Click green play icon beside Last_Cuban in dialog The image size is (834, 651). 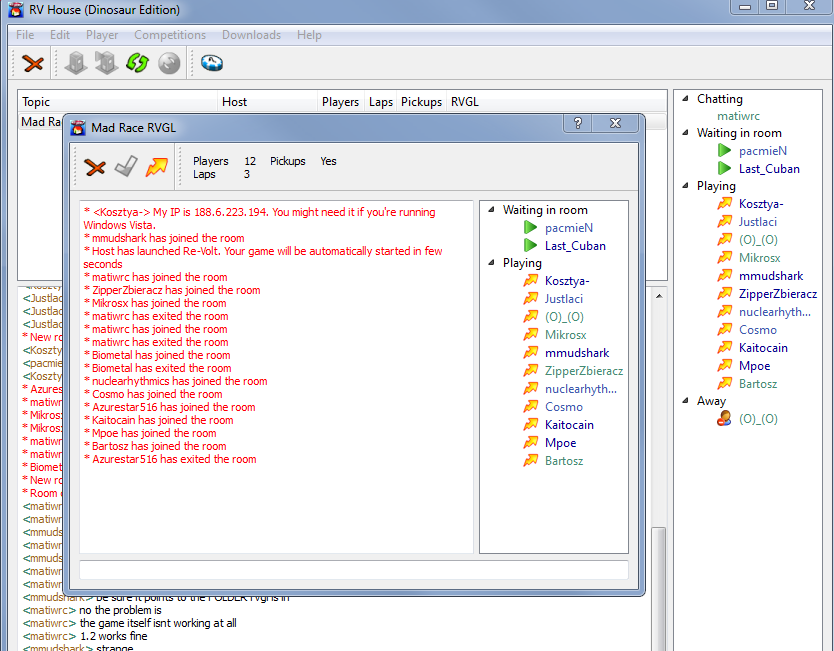(x=530, y=245)
